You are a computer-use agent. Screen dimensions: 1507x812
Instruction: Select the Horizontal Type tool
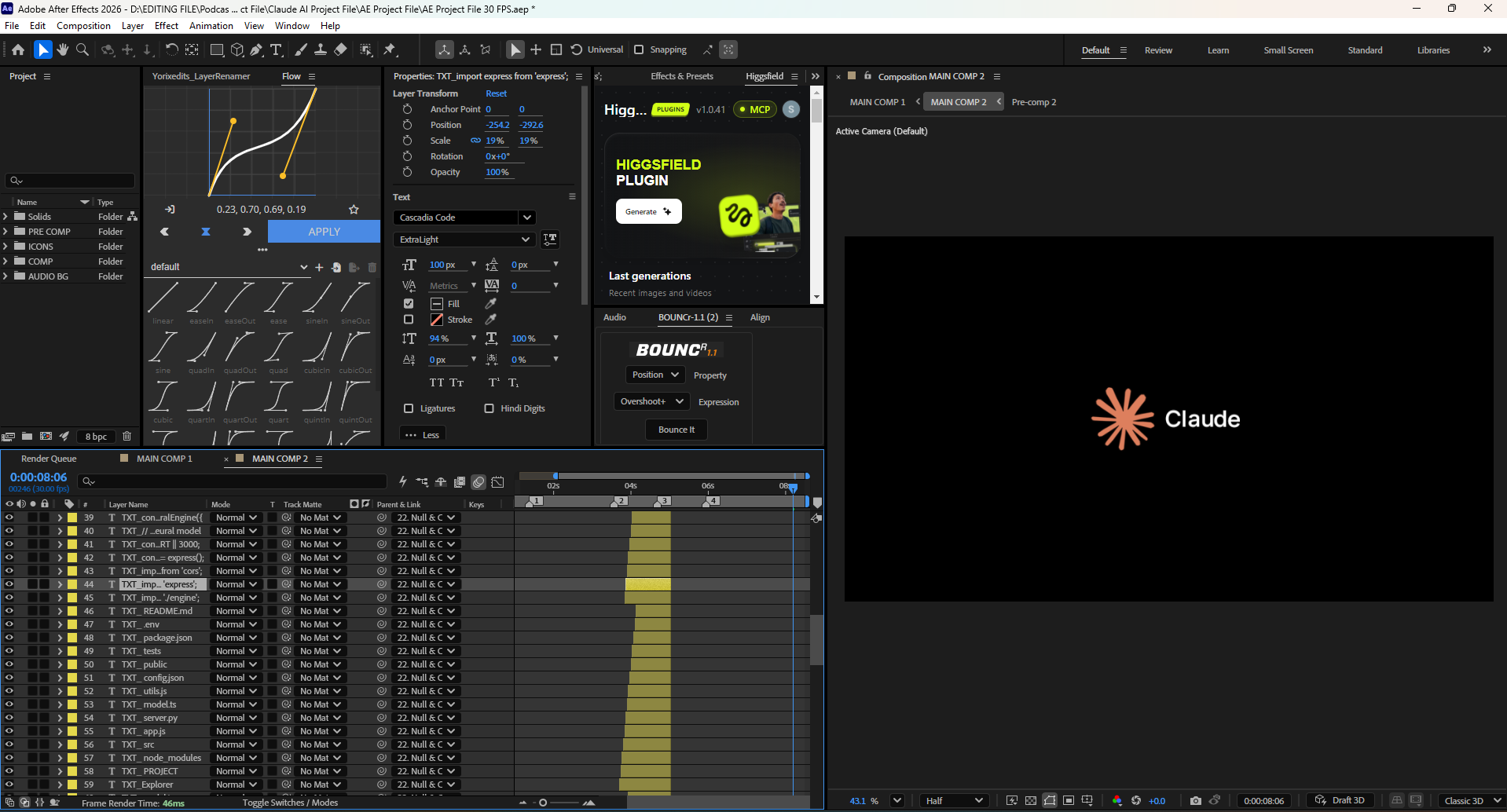[277, 49]
